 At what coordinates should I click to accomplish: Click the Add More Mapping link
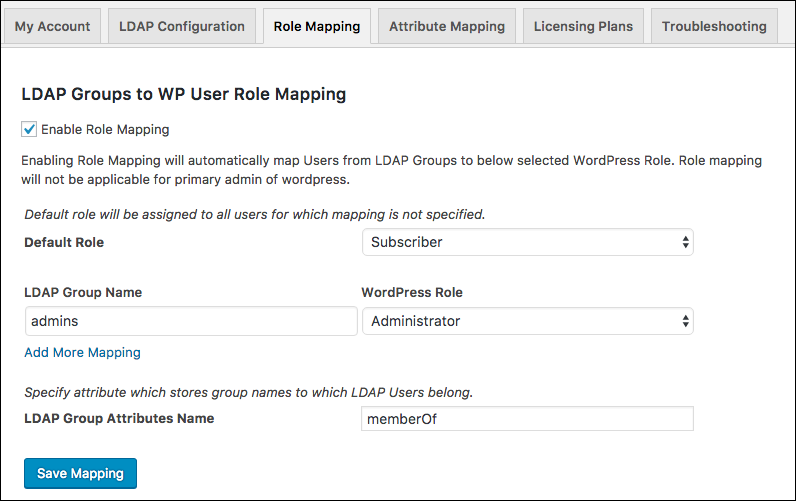82,352
